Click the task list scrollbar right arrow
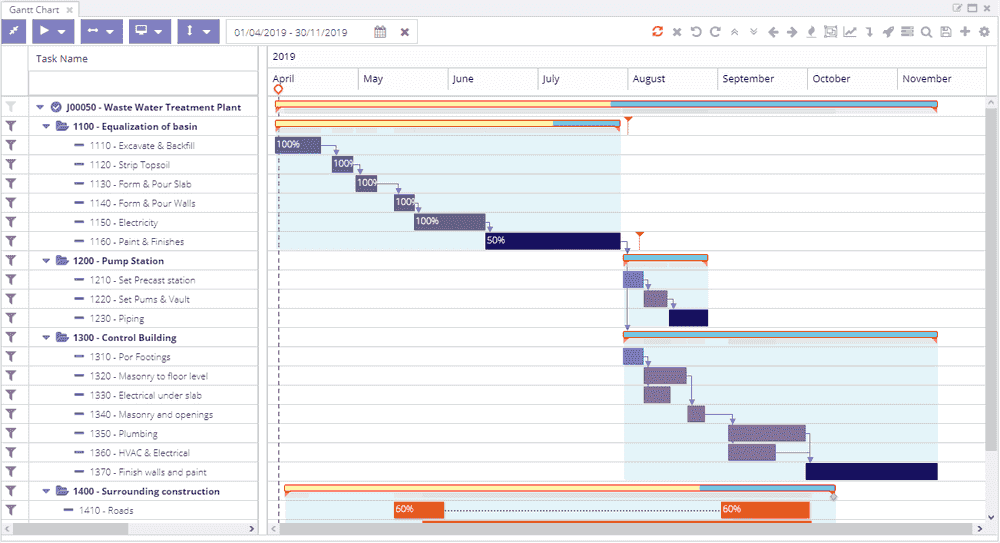 pyautogui.click(x=251, y=528)
